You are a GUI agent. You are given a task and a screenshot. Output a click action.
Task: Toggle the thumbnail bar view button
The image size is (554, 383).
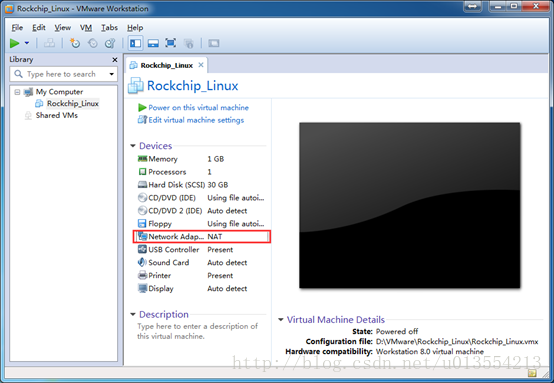click(x=153, y=43)
